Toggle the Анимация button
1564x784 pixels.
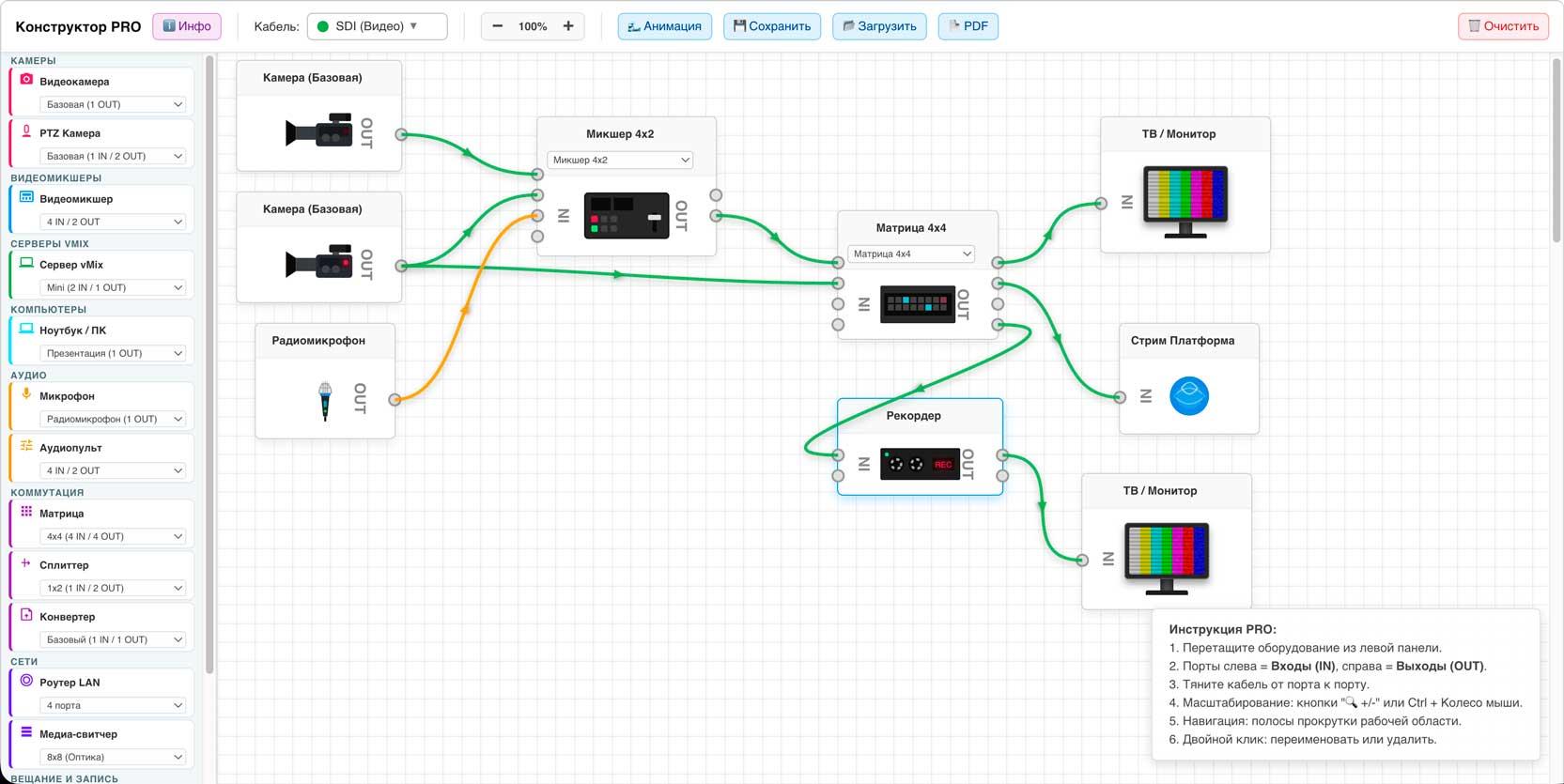(x=664, y=26)
